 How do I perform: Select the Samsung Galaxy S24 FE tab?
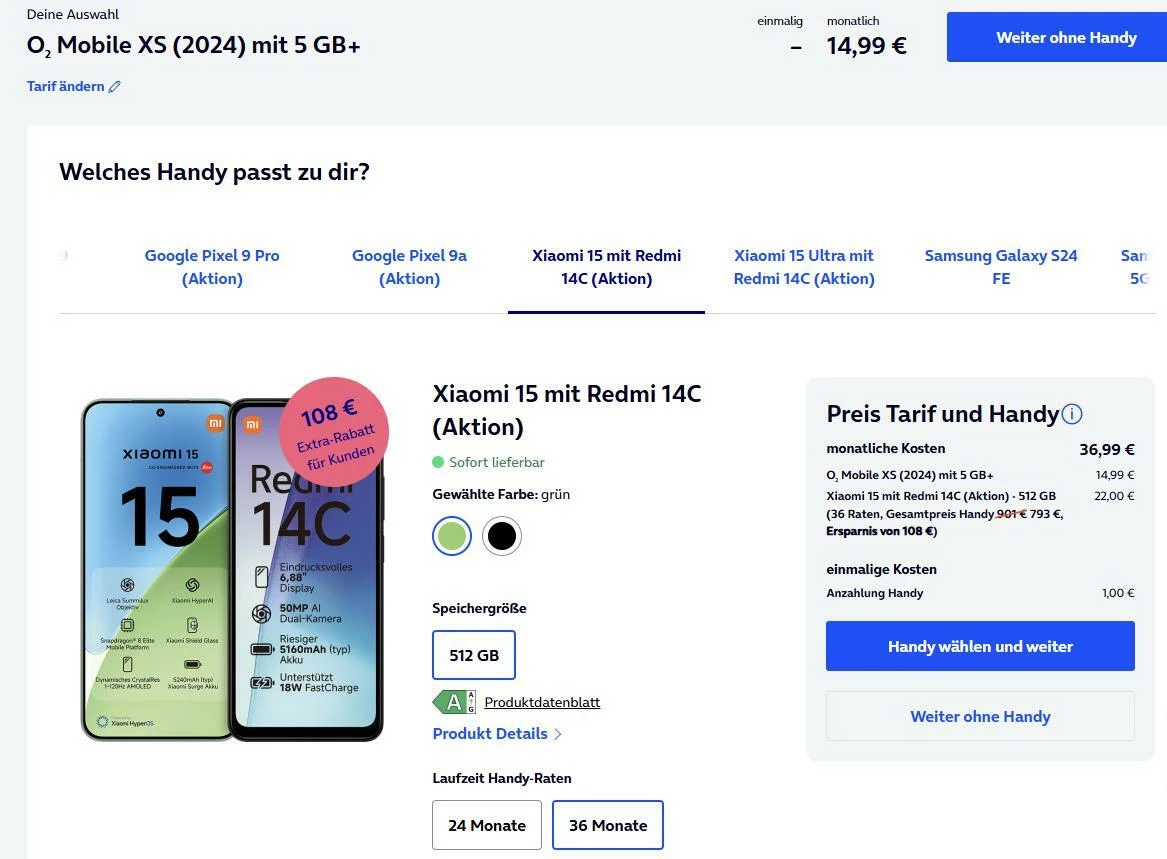1001,267
